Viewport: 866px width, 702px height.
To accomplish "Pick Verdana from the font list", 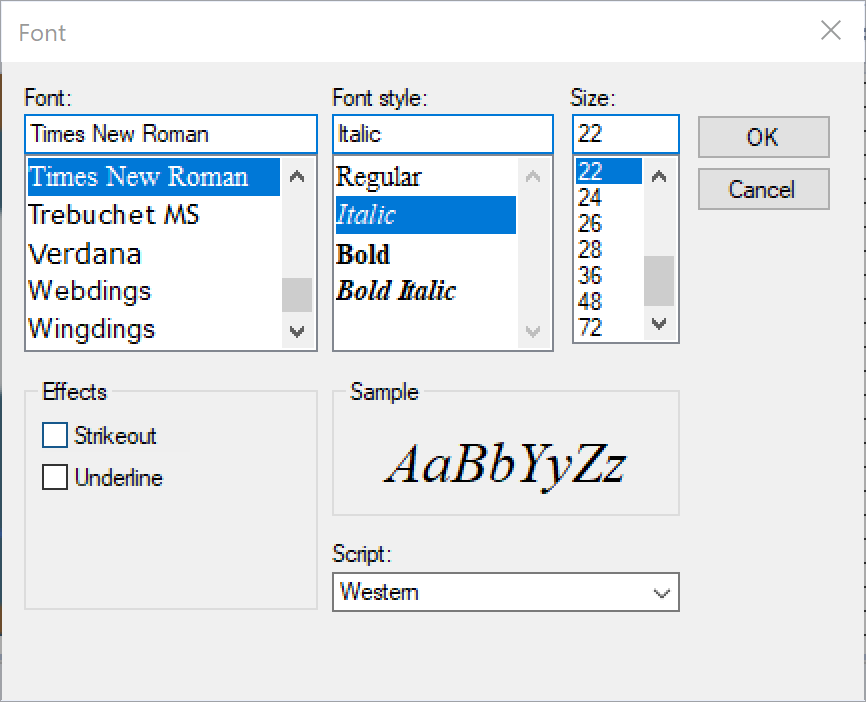I will 85,254.
